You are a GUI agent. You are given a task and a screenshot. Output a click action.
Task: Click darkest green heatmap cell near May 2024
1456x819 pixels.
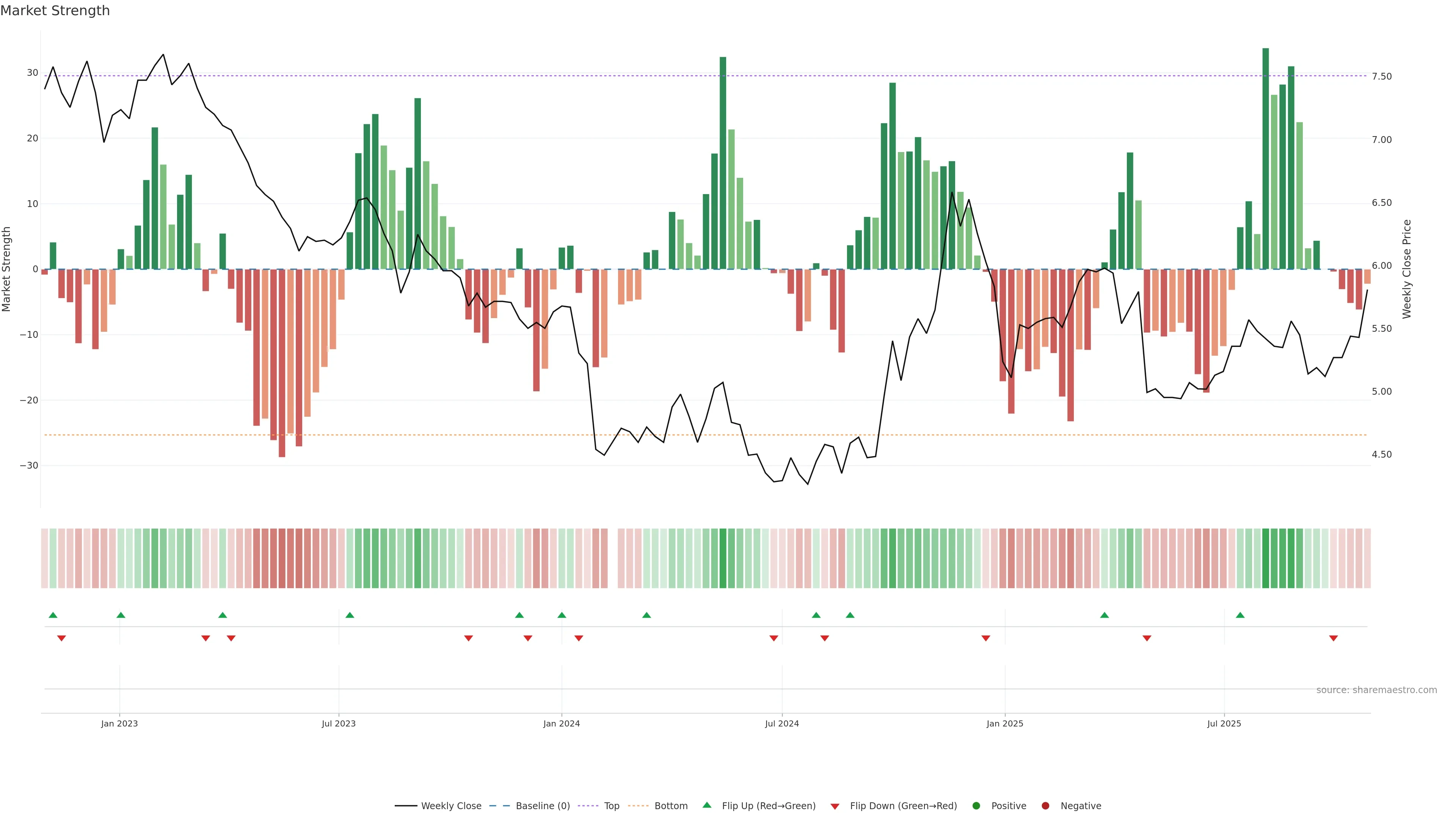[723, 559]
